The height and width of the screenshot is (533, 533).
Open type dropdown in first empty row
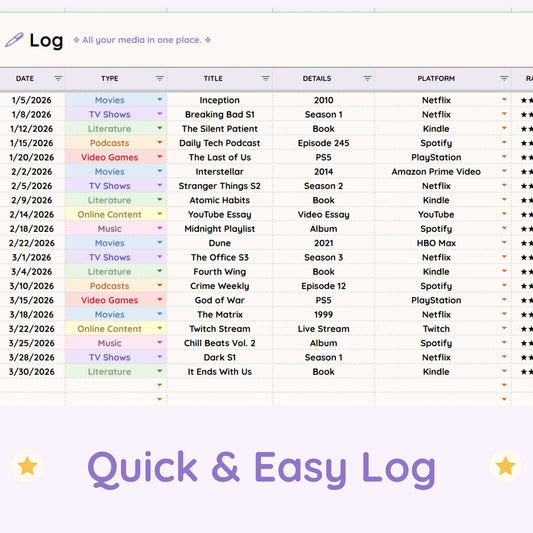coord(160,385)
